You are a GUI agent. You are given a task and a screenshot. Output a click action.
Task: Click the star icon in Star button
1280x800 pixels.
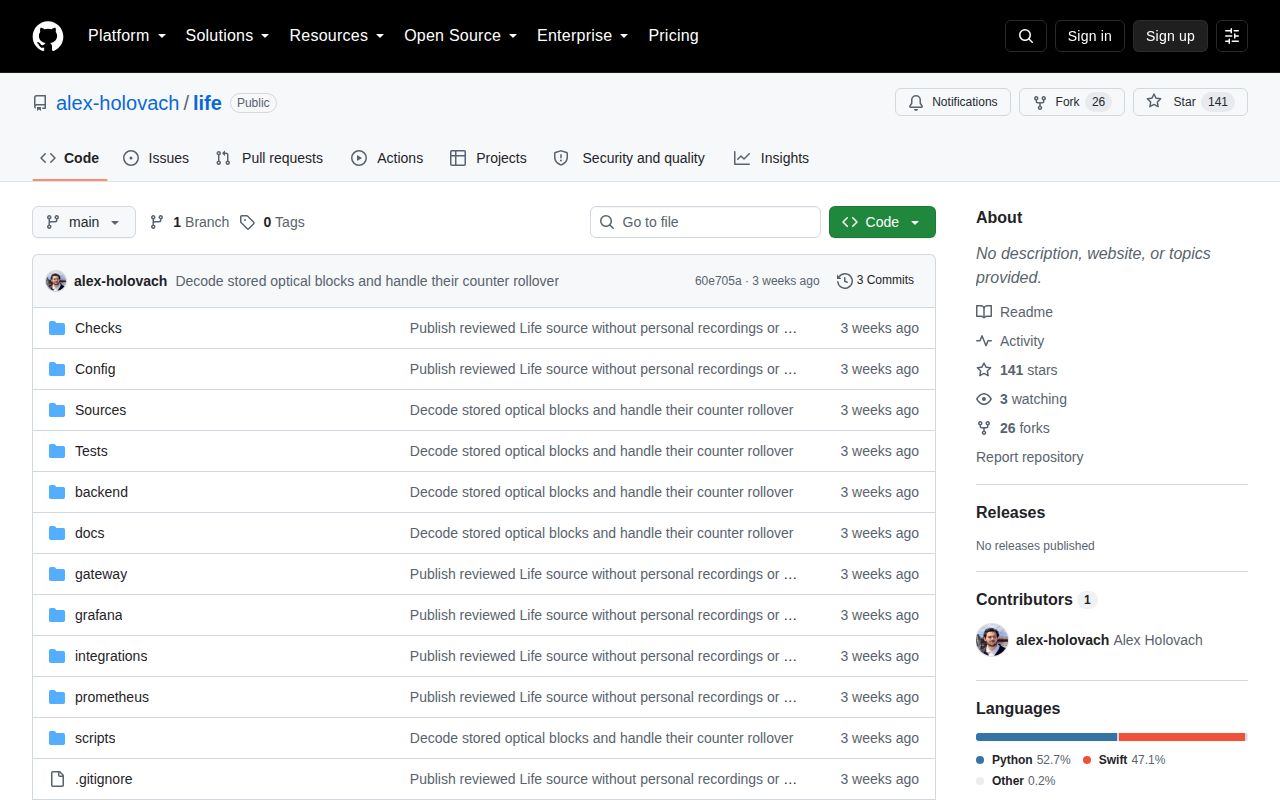[x=1154, y=102]
